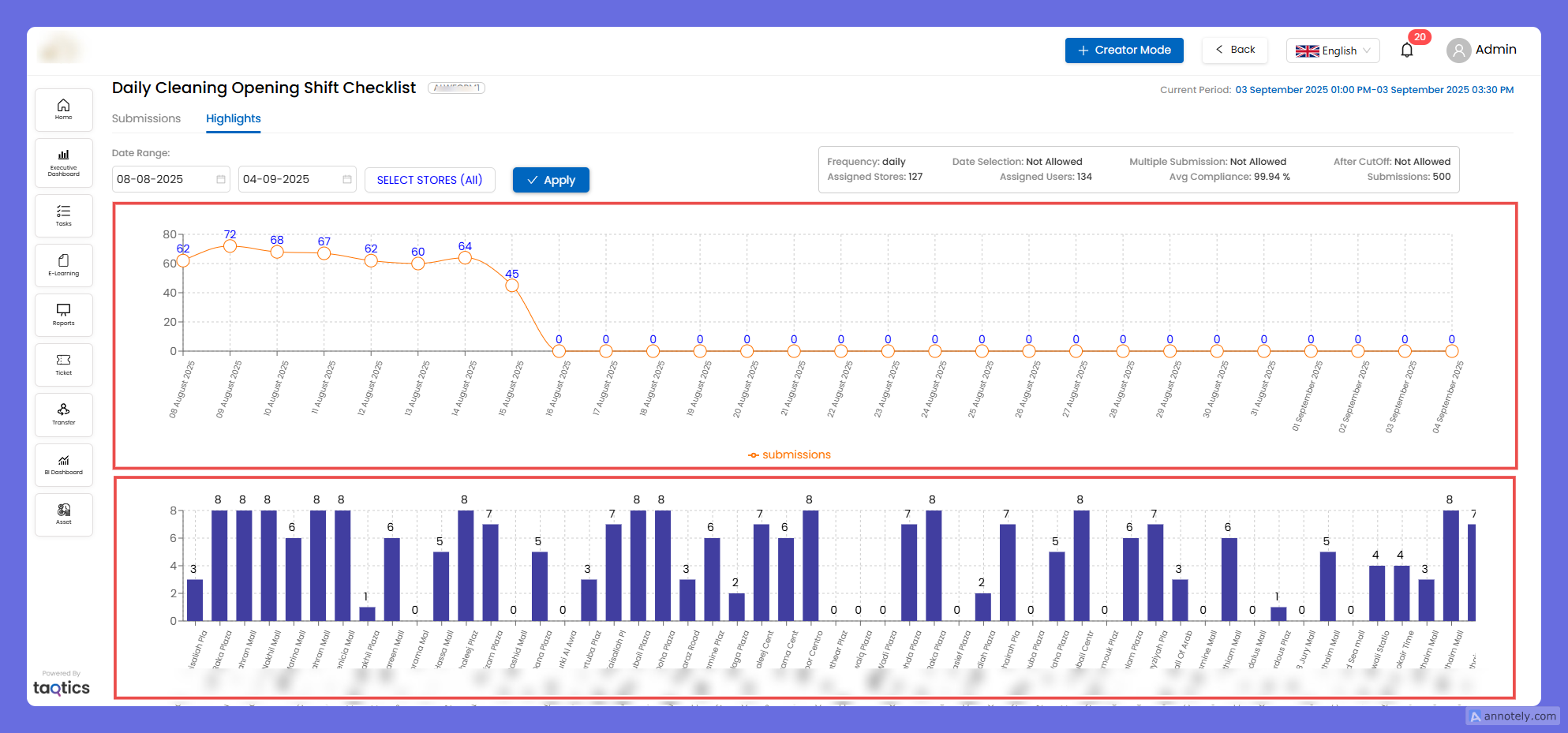Viewport: 1568px width, 733px height.
Task: Open the E-Learning sidebar icon
Action: click(x=63, y=265)
